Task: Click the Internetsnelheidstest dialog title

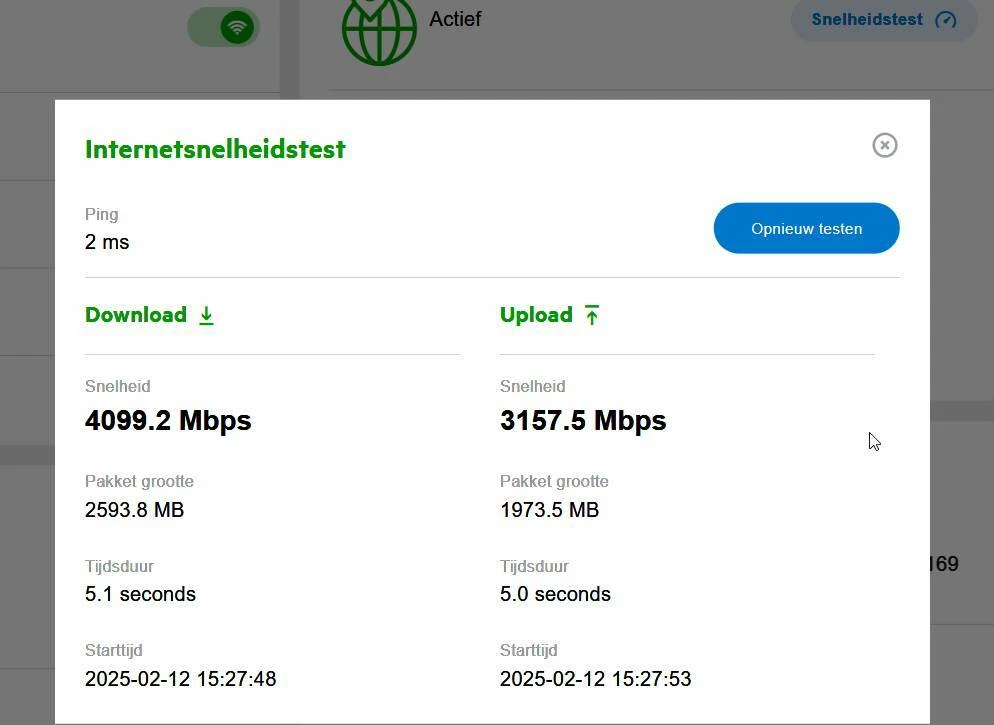Action: 215,149
